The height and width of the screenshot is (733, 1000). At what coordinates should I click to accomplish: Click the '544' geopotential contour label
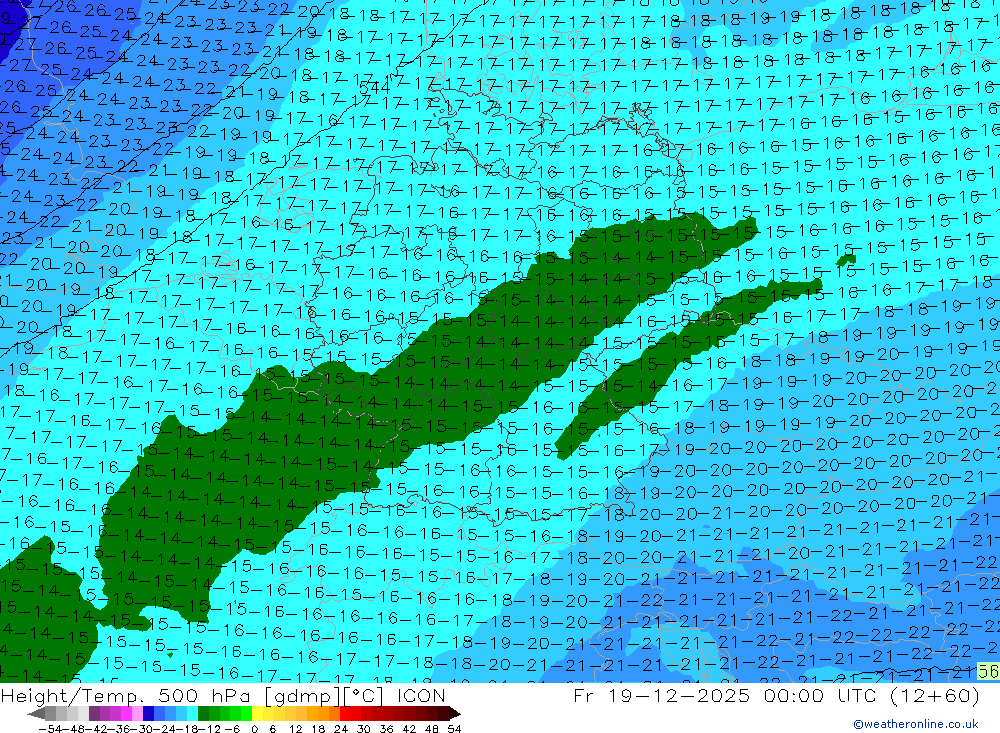pos(374,87)
